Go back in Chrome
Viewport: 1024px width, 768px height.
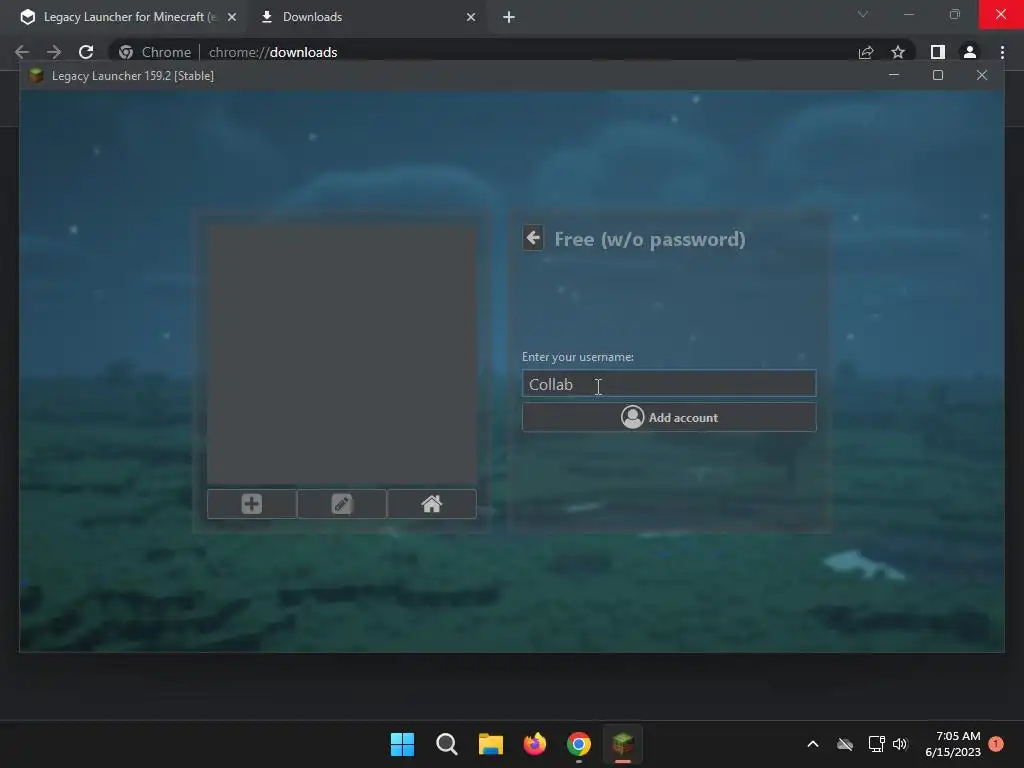point(22,52)
